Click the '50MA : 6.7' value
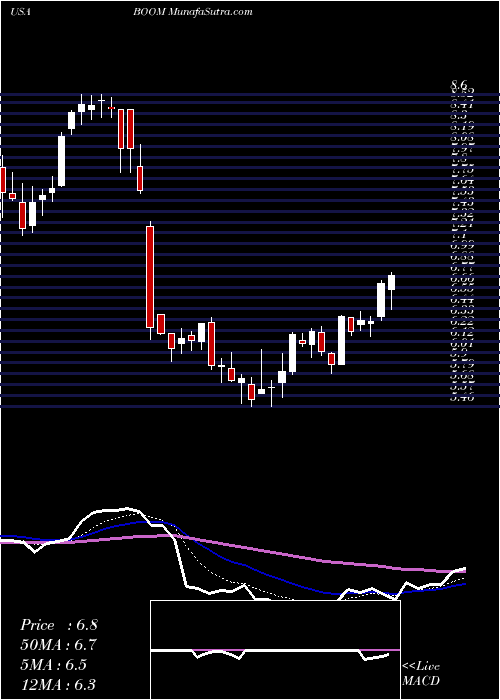Image resolution: width=500 pixels, height=700 pixels. point(58,645)
